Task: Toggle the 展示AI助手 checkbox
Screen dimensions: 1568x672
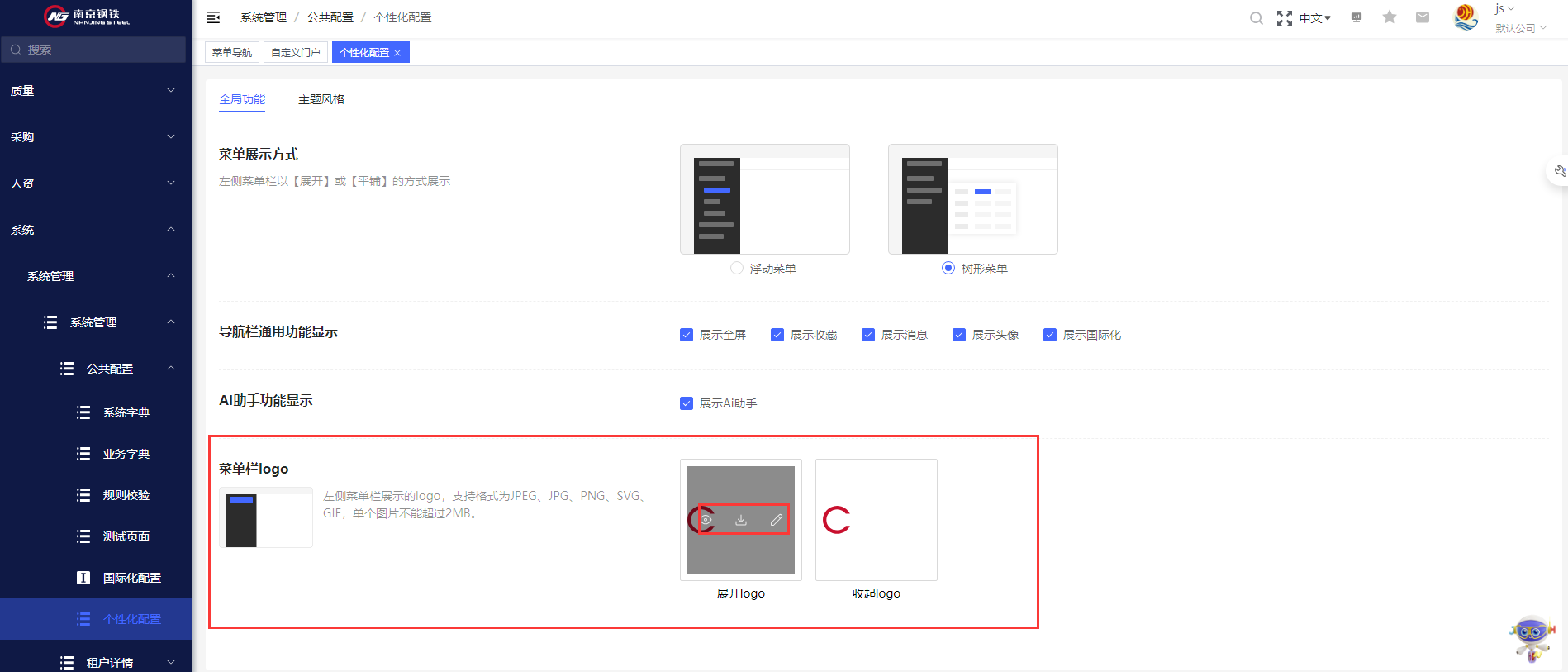Action: pos(687,403)
